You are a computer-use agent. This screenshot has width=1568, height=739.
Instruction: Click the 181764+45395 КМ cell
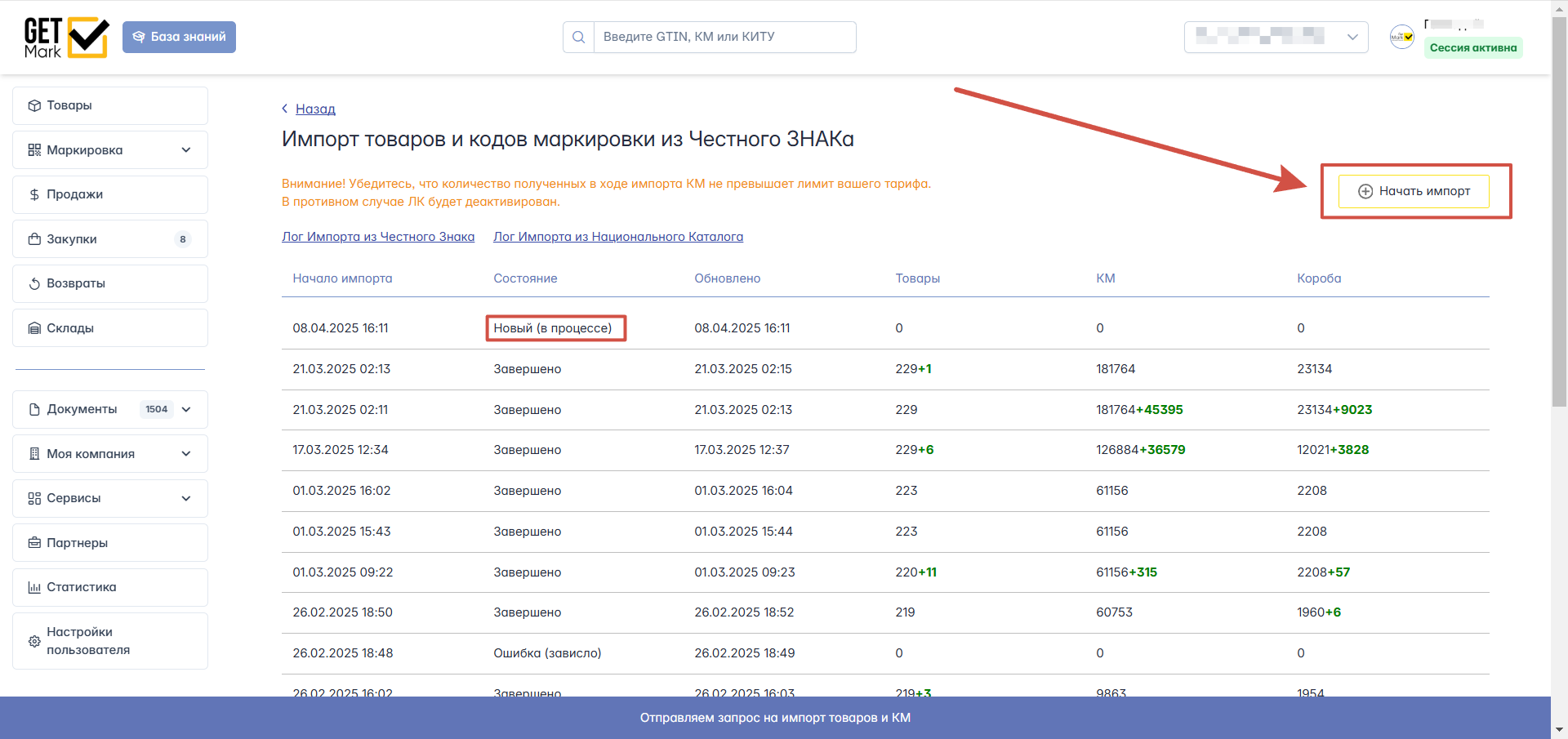[1139, 410]
